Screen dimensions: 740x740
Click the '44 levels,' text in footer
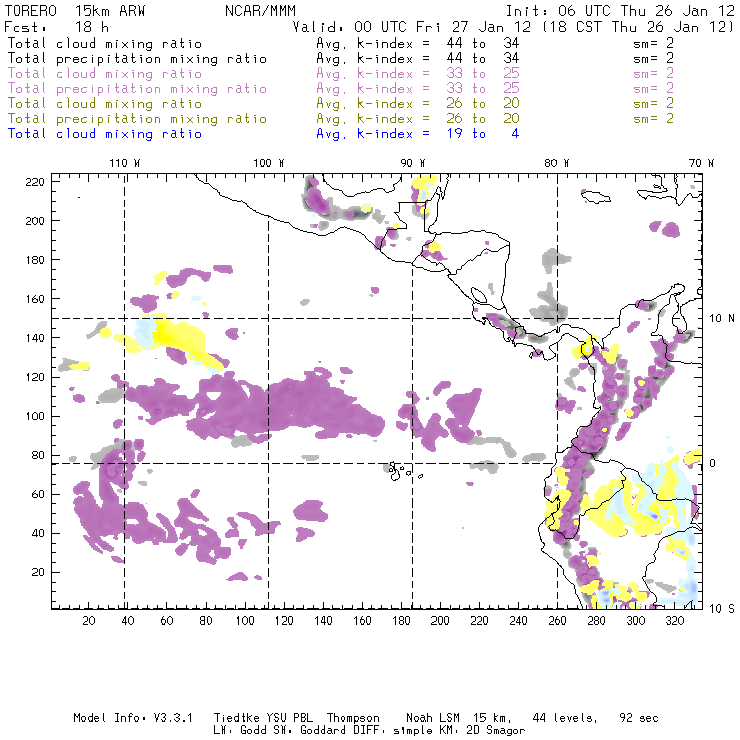point(565,718)
